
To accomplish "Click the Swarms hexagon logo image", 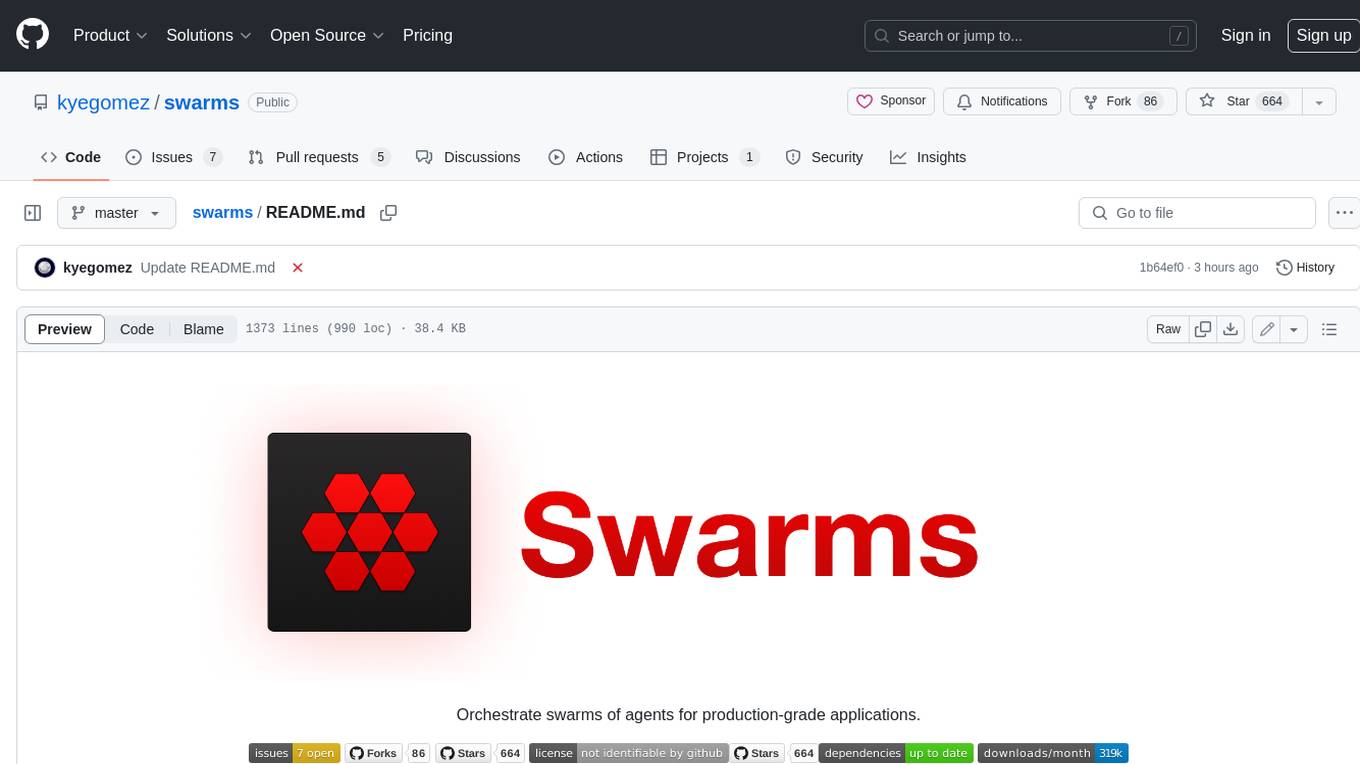I will pos(369,532).
